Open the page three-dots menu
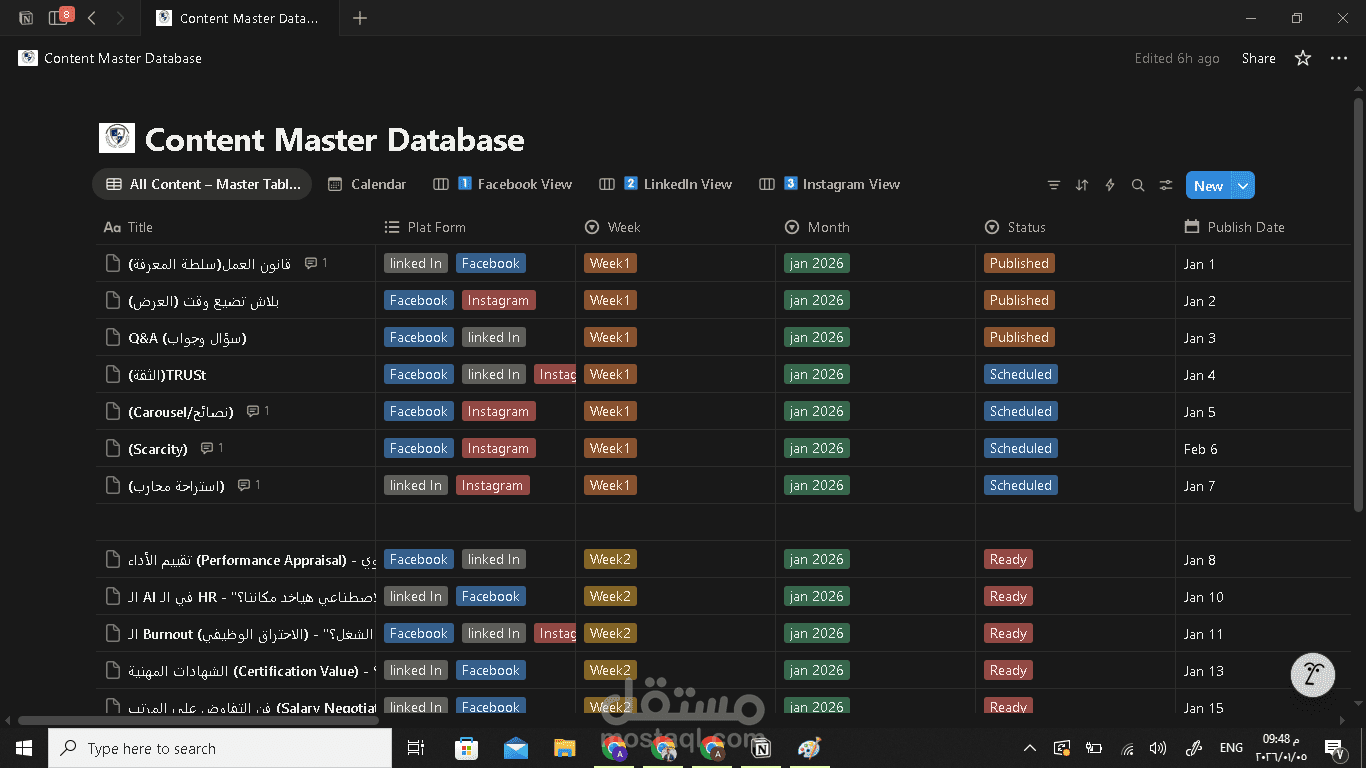 pos(1339,58)
